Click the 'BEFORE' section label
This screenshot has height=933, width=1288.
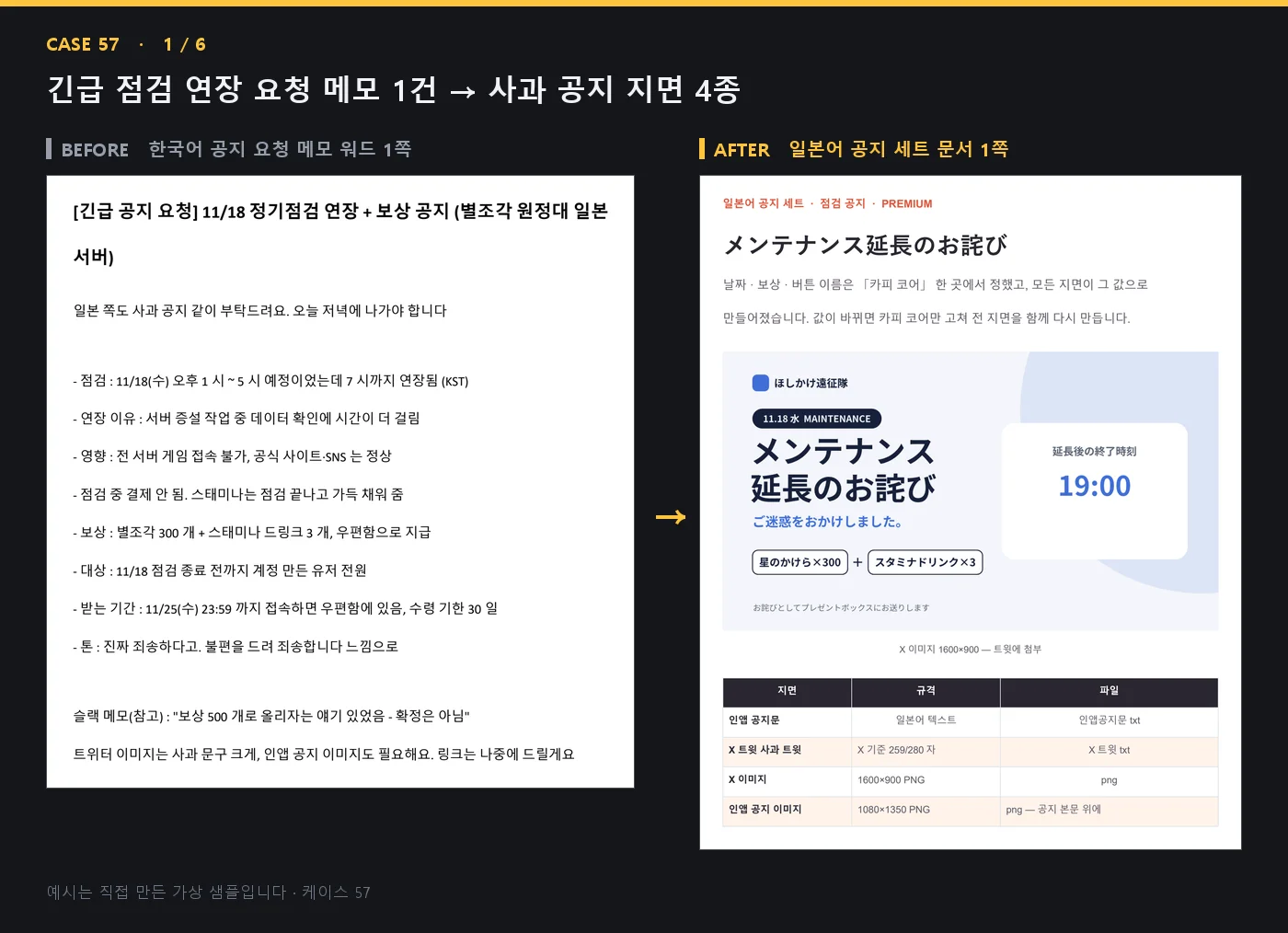point(95,149)
